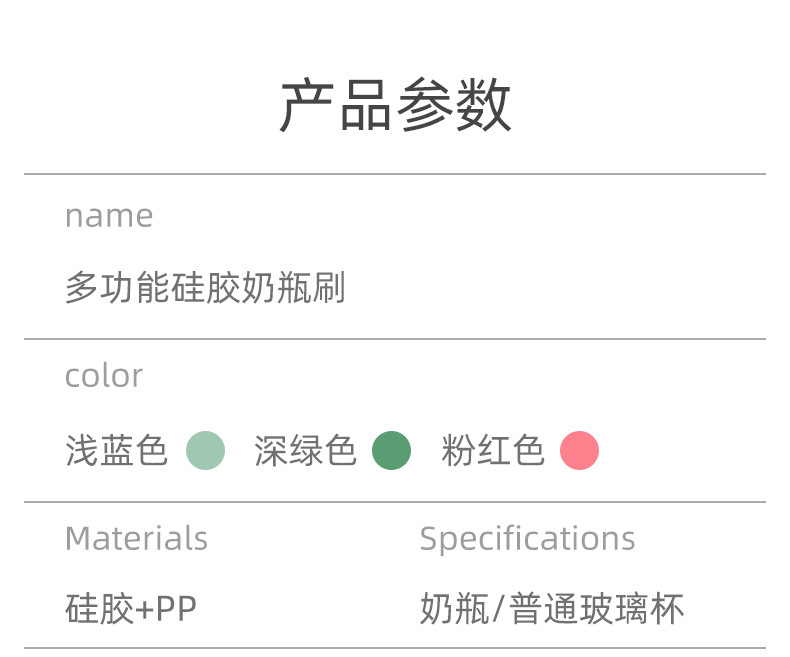
Task: Pick the pink color swatch
Action: tap(579, 450)
